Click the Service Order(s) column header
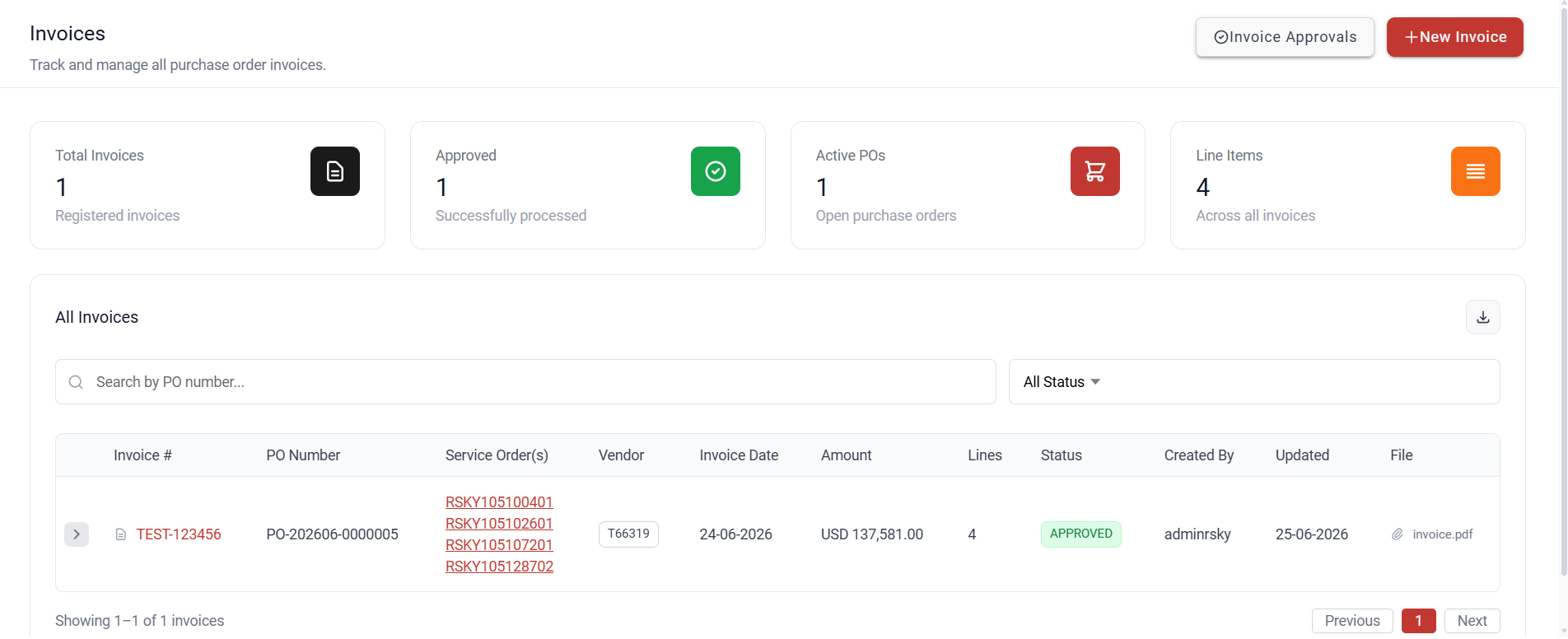 pyautogui.click(x=497, y=455)
